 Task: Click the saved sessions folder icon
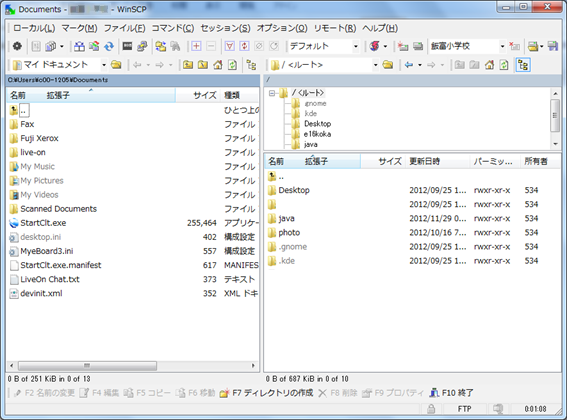[x=533, y=46]
